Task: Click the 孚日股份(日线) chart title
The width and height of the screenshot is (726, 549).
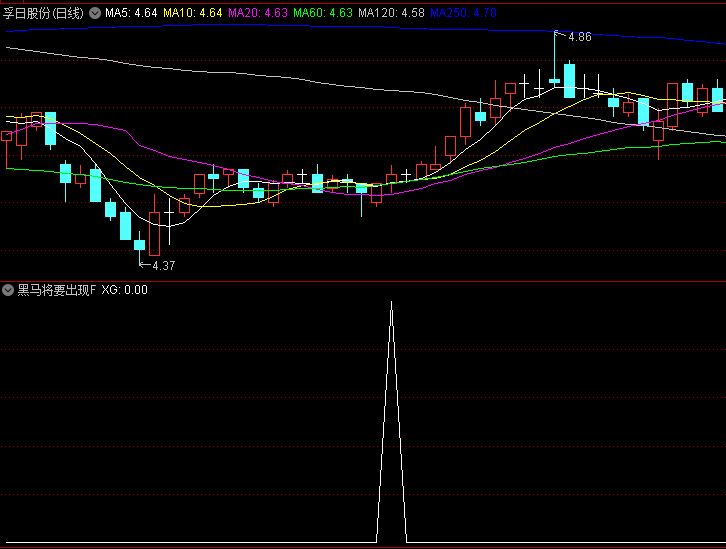Action: 44,13
